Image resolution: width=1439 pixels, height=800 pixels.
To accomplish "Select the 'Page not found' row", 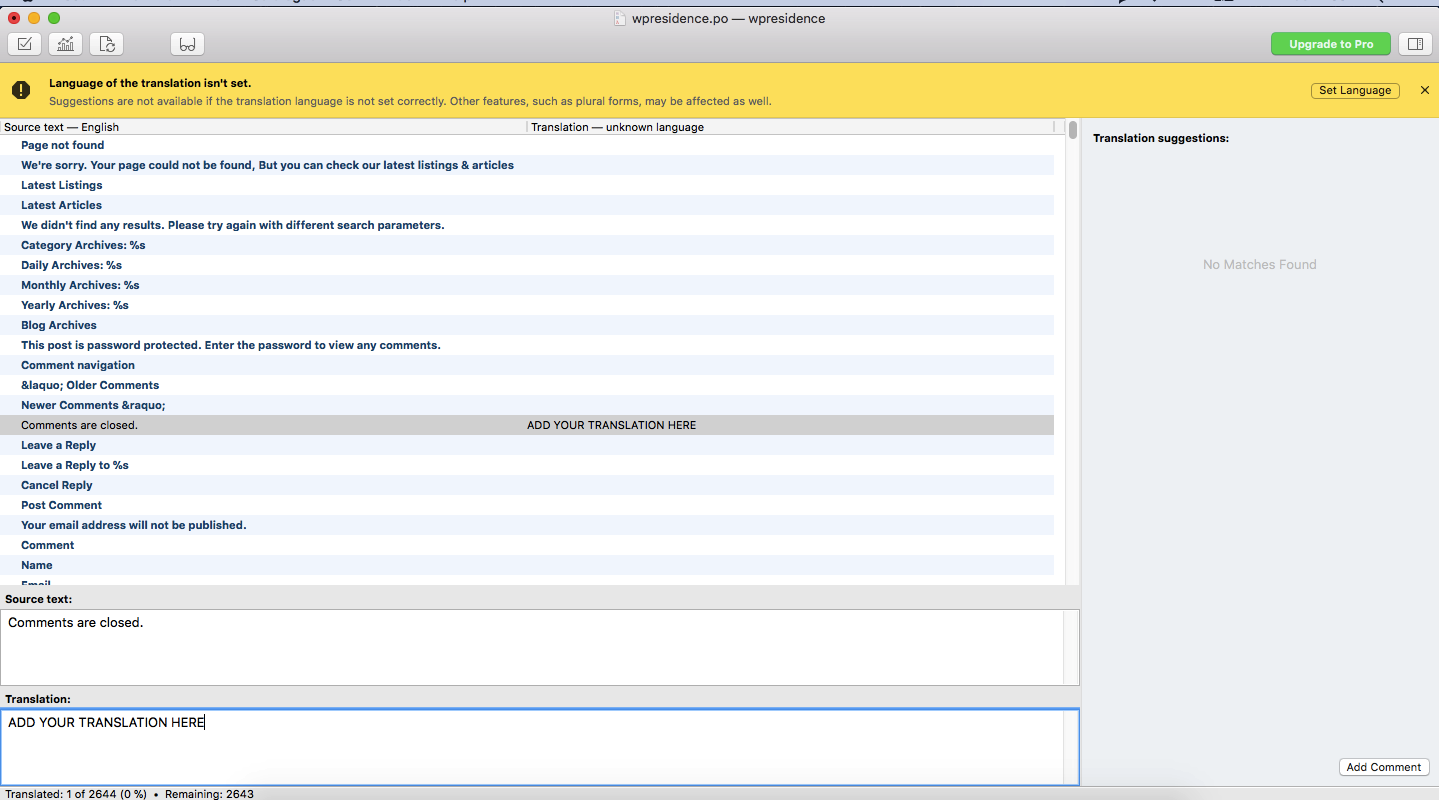I will 527,145.
